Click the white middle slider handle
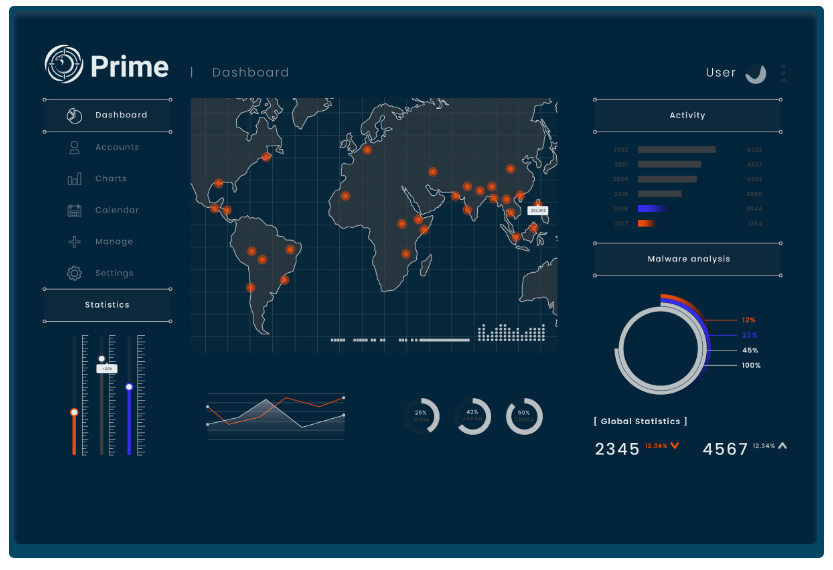833x570 pixels. pos(101,358)
